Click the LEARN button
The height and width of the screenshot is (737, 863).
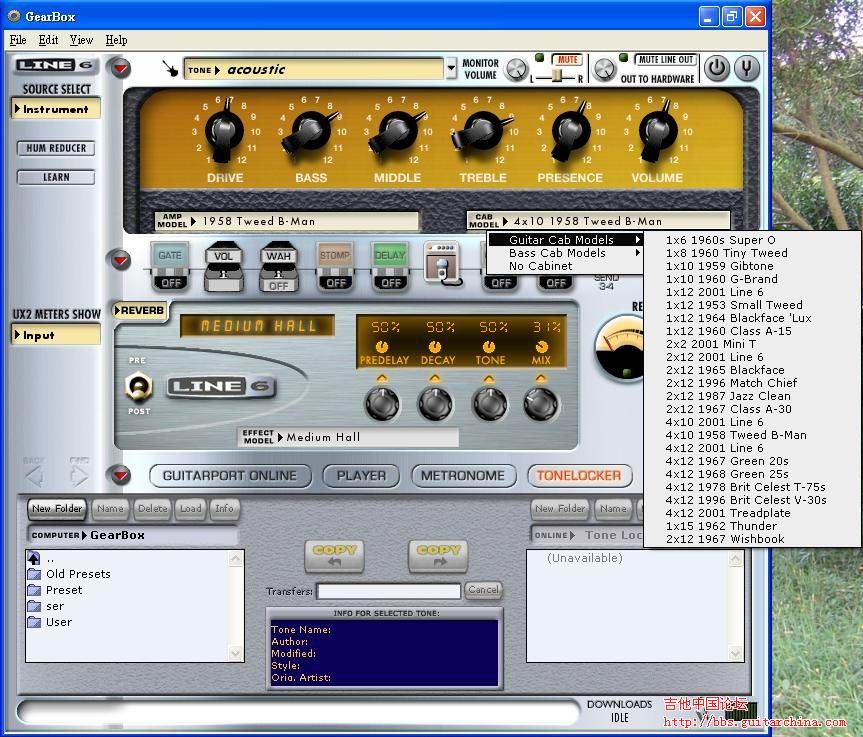[56, 177]
